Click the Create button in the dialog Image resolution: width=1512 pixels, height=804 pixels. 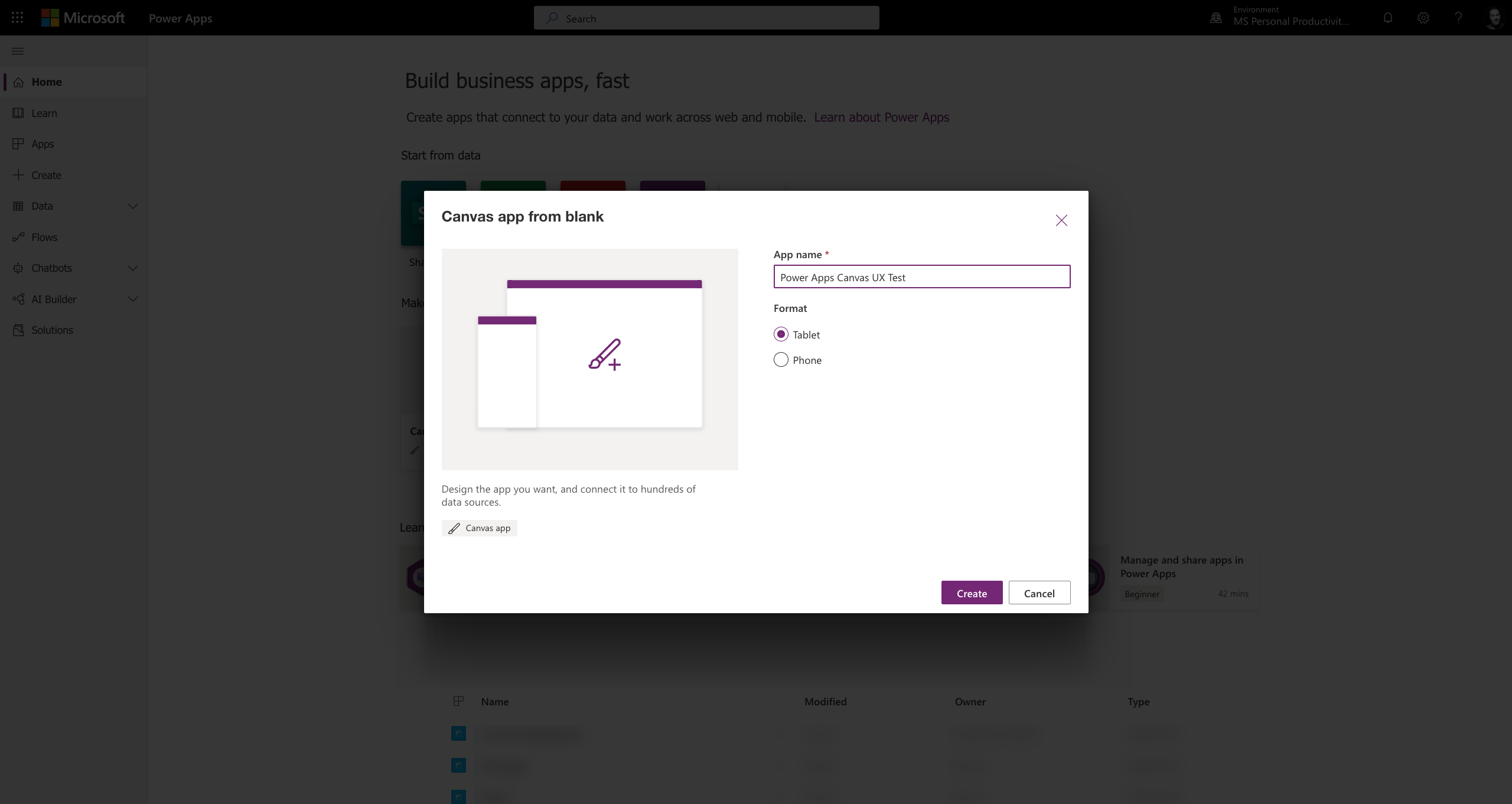click(972, 593)
